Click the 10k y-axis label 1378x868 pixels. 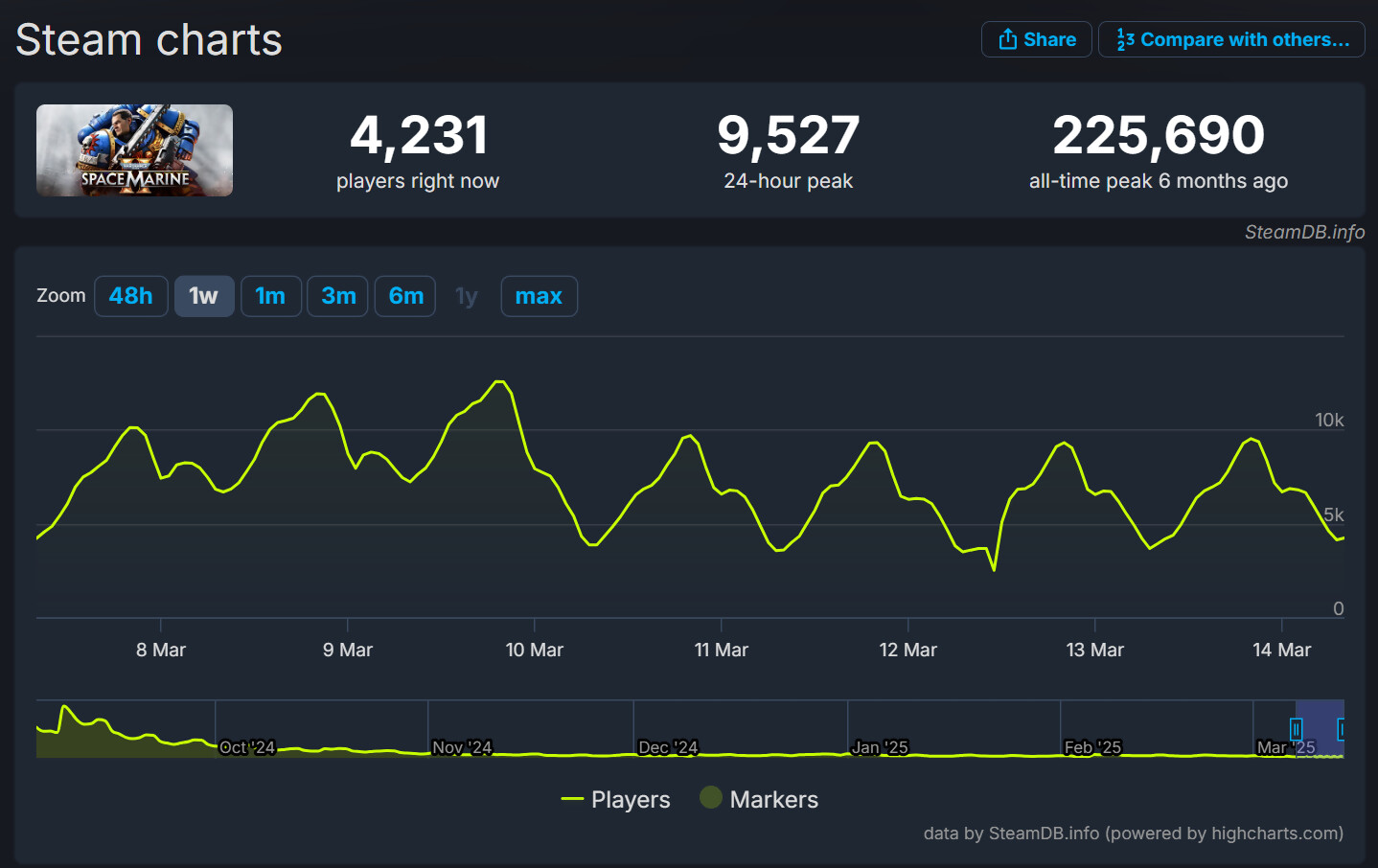click(x=1329, y=420)
